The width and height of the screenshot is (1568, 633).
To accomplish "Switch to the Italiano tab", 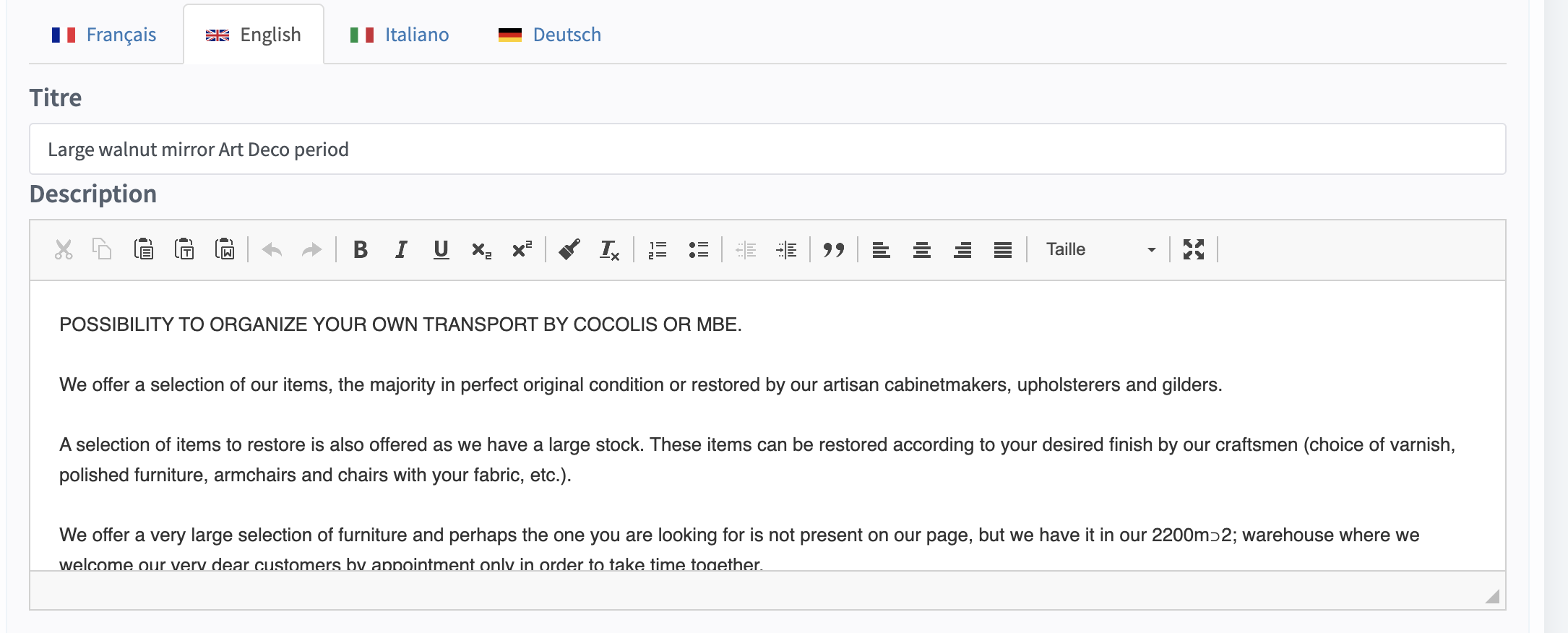I will pos(400,35).
